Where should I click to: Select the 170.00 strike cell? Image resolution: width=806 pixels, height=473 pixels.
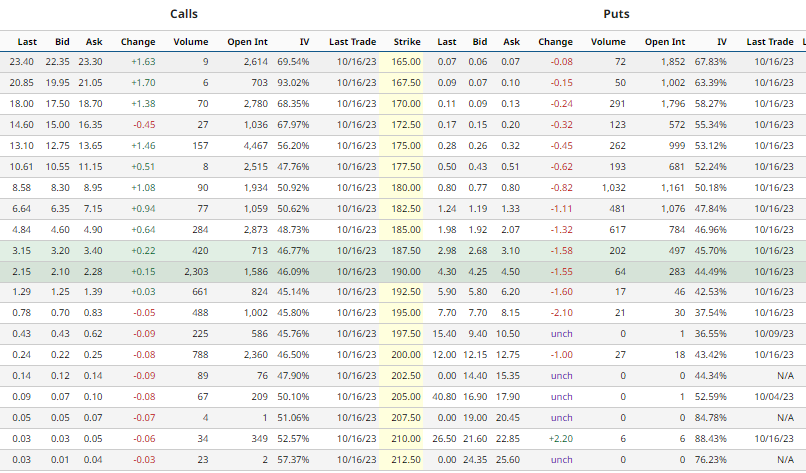[401, 104]
